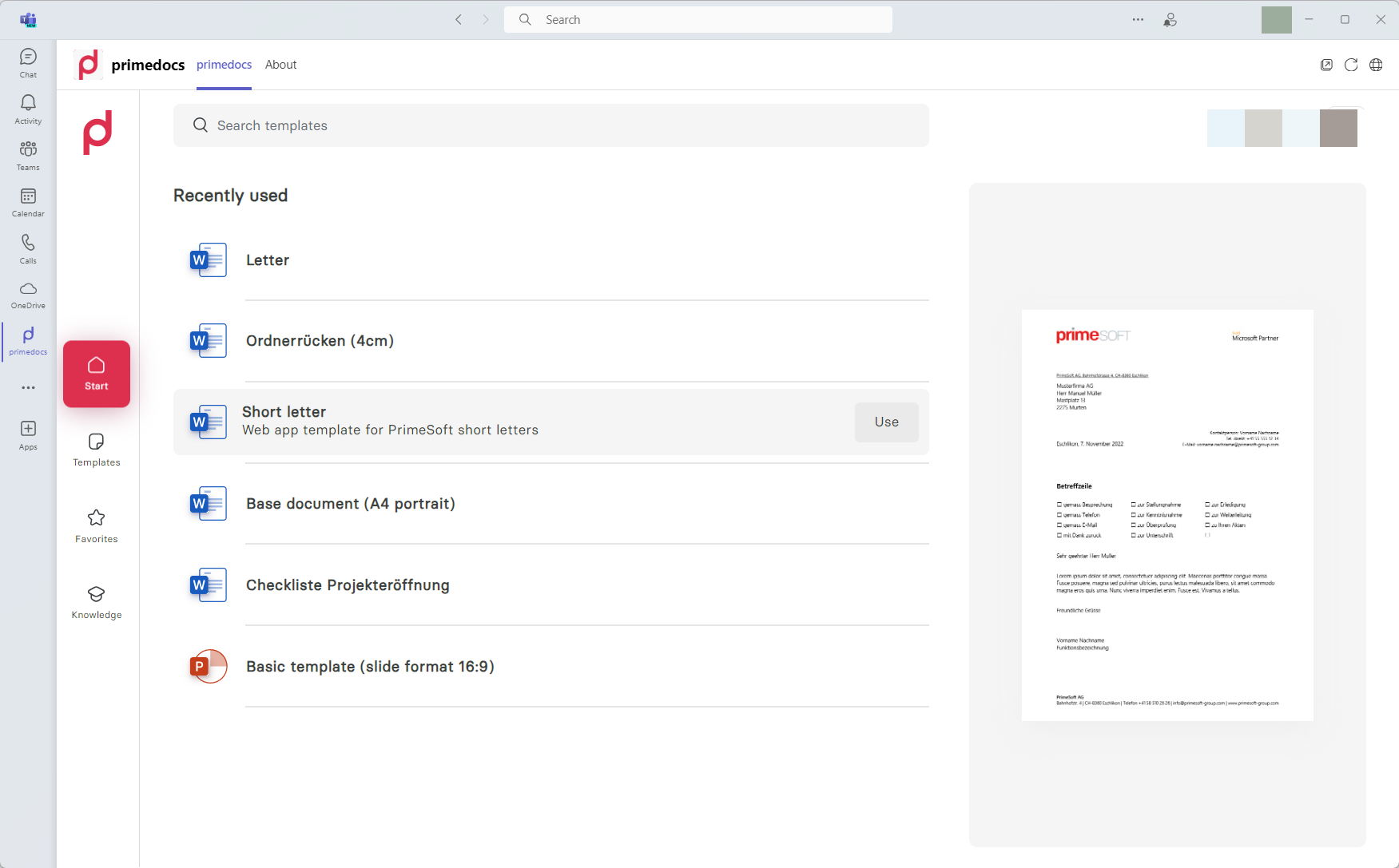
Task: Click the short letter preview thumbnail
Action: point(1167,515)
